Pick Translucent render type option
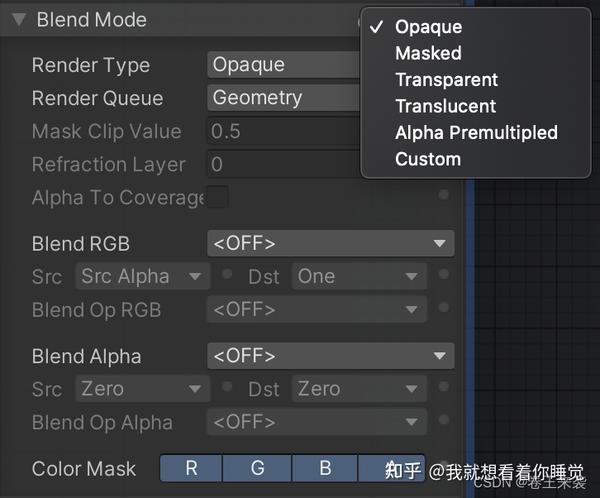 (445, 106)
